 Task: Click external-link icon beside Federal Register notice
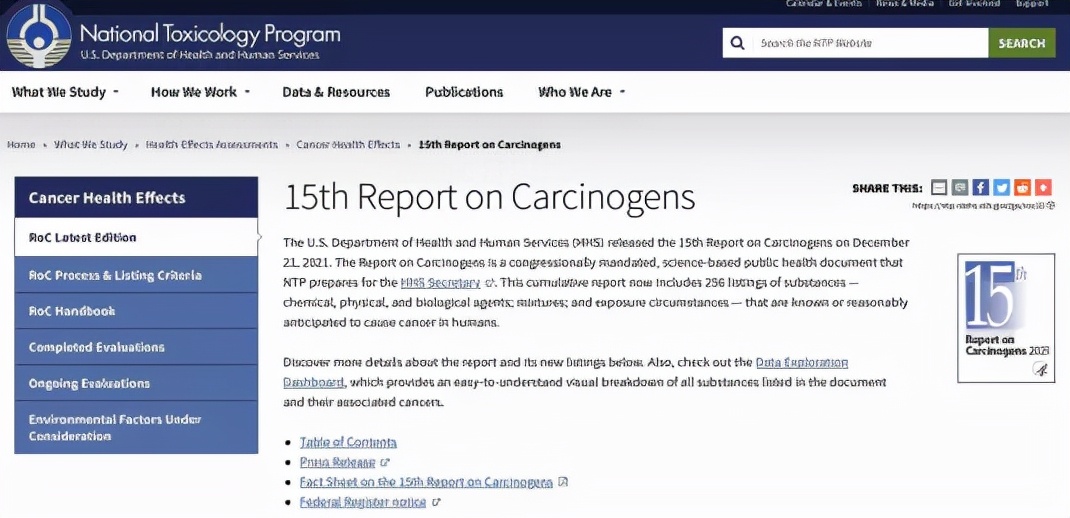[x=437, y=502]
